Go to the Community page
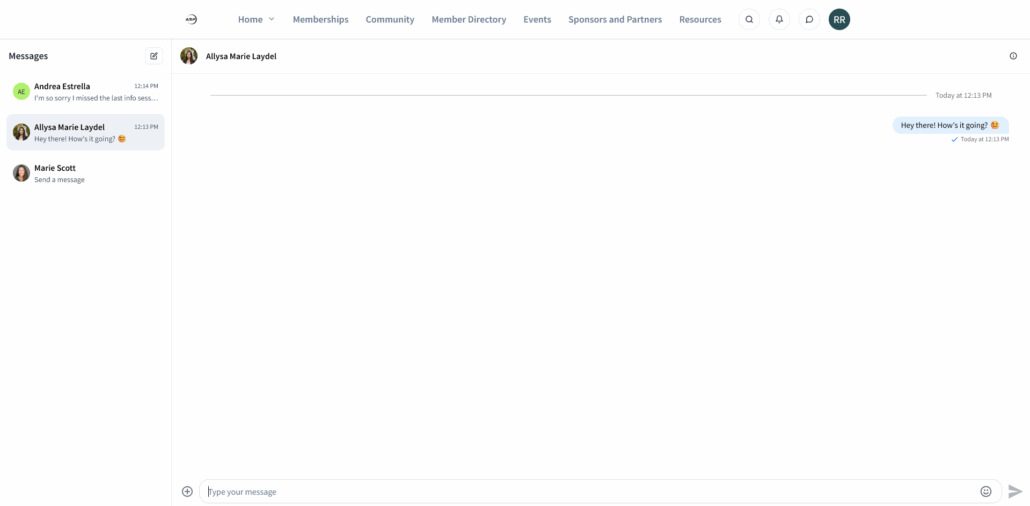 390,19
